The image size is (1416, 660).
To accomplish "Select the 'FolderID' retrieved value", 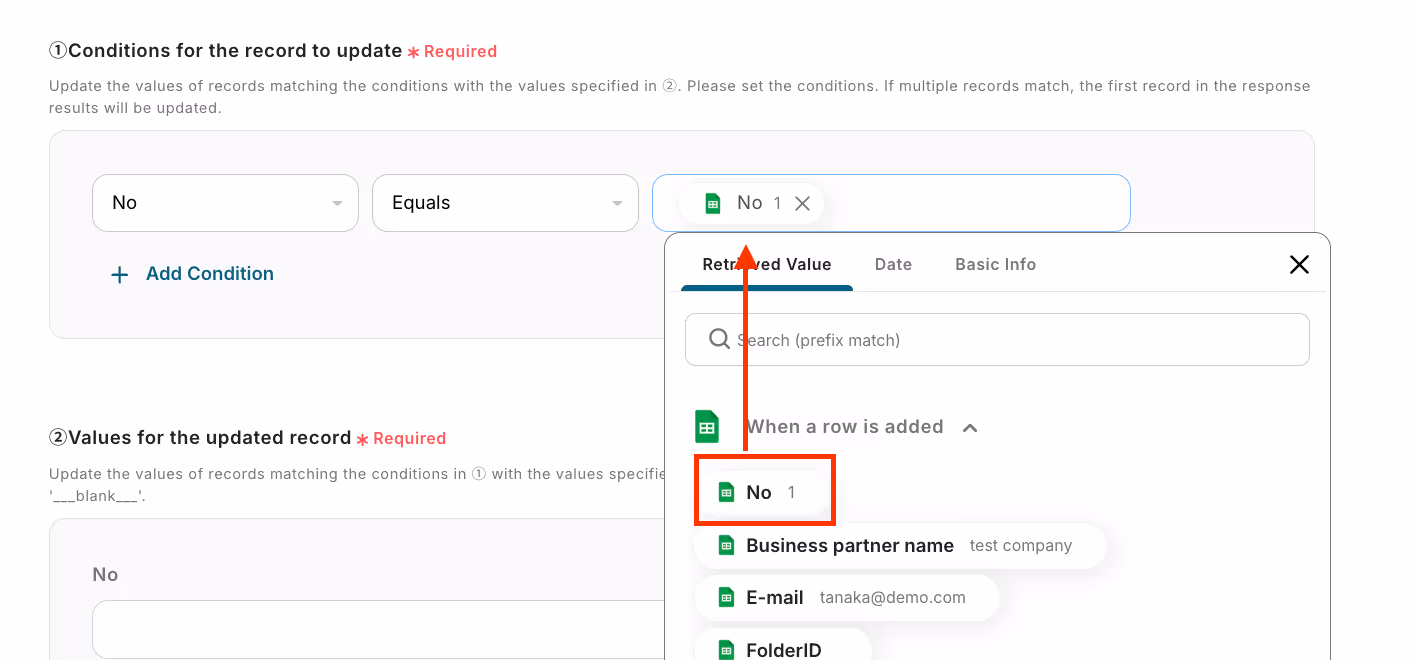I will click(783, 647).
